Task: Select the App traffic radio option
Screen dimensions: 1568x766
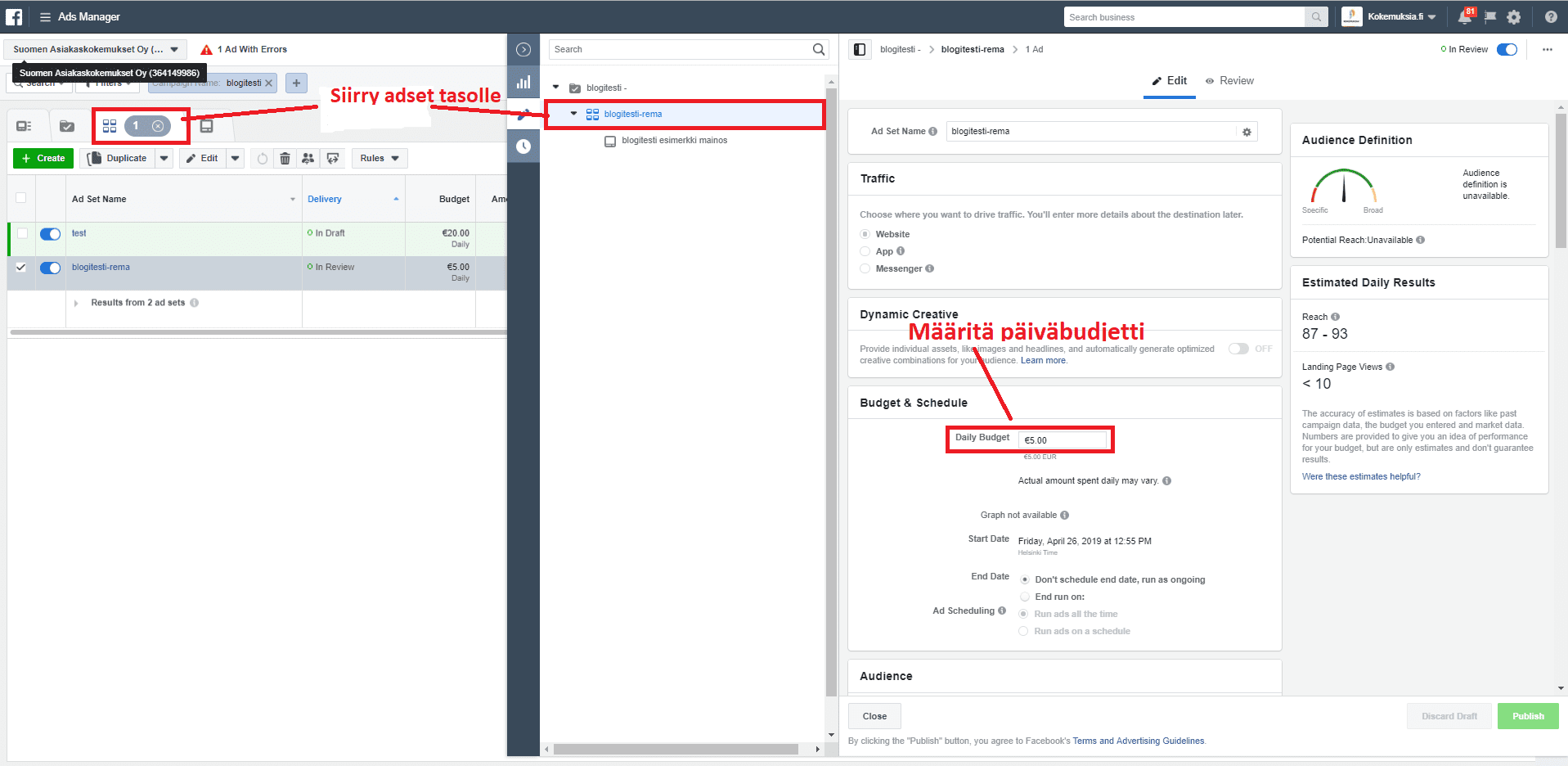Action: pos(865,252)
